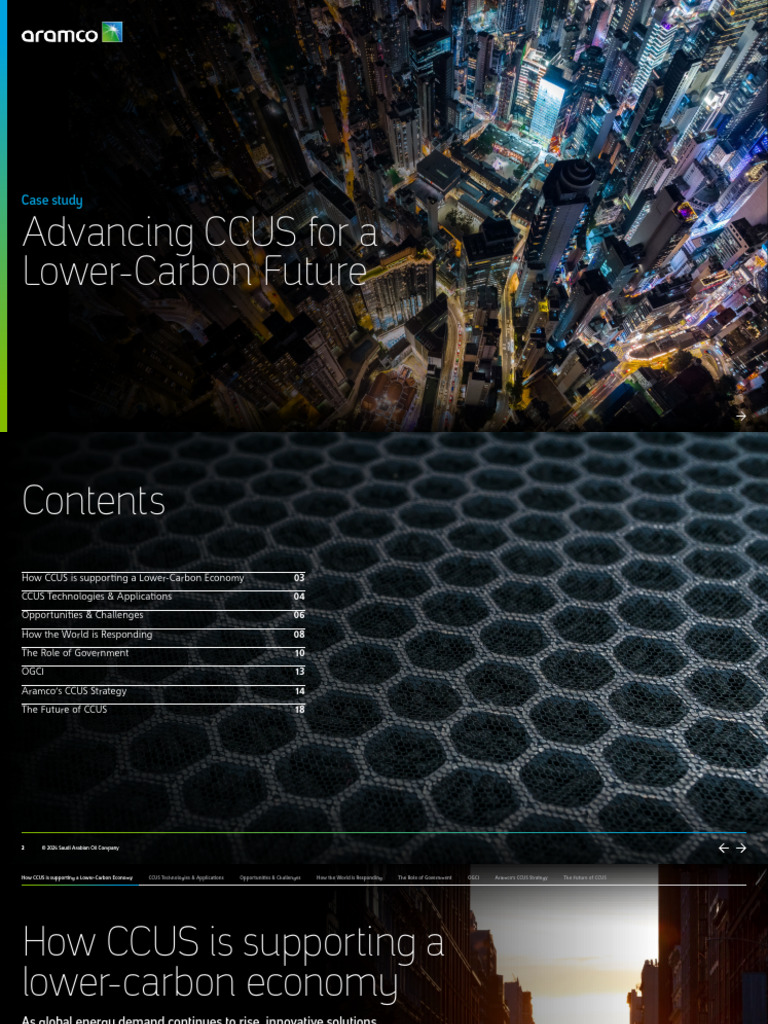Click page number 08 in contents

pos(299,634)
